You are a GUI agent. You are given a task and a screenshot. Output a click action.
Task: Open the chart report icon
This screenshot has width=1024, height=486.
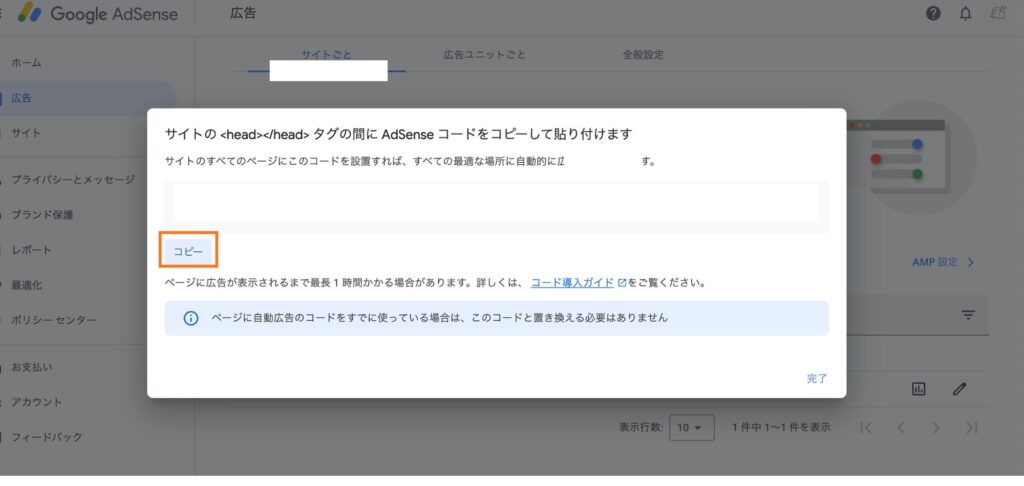[918, 389]
